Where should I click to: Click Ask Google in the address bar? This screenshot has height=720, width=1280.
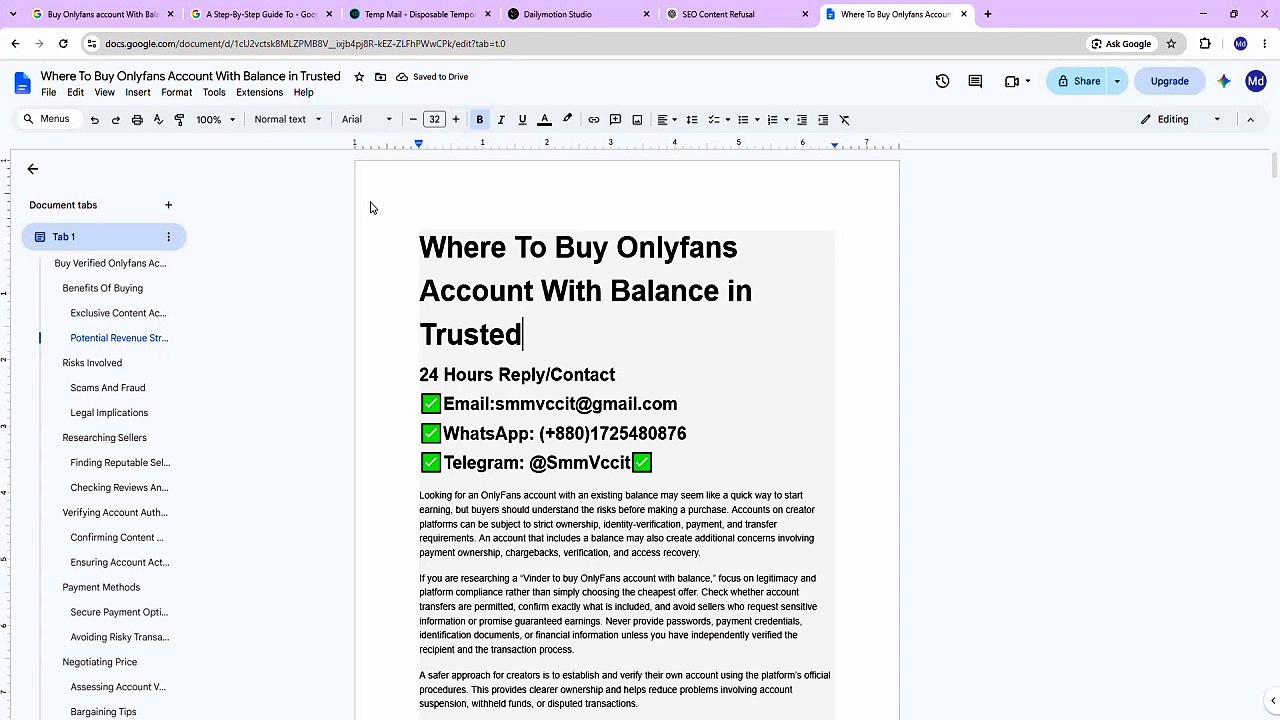point(1120,44)
